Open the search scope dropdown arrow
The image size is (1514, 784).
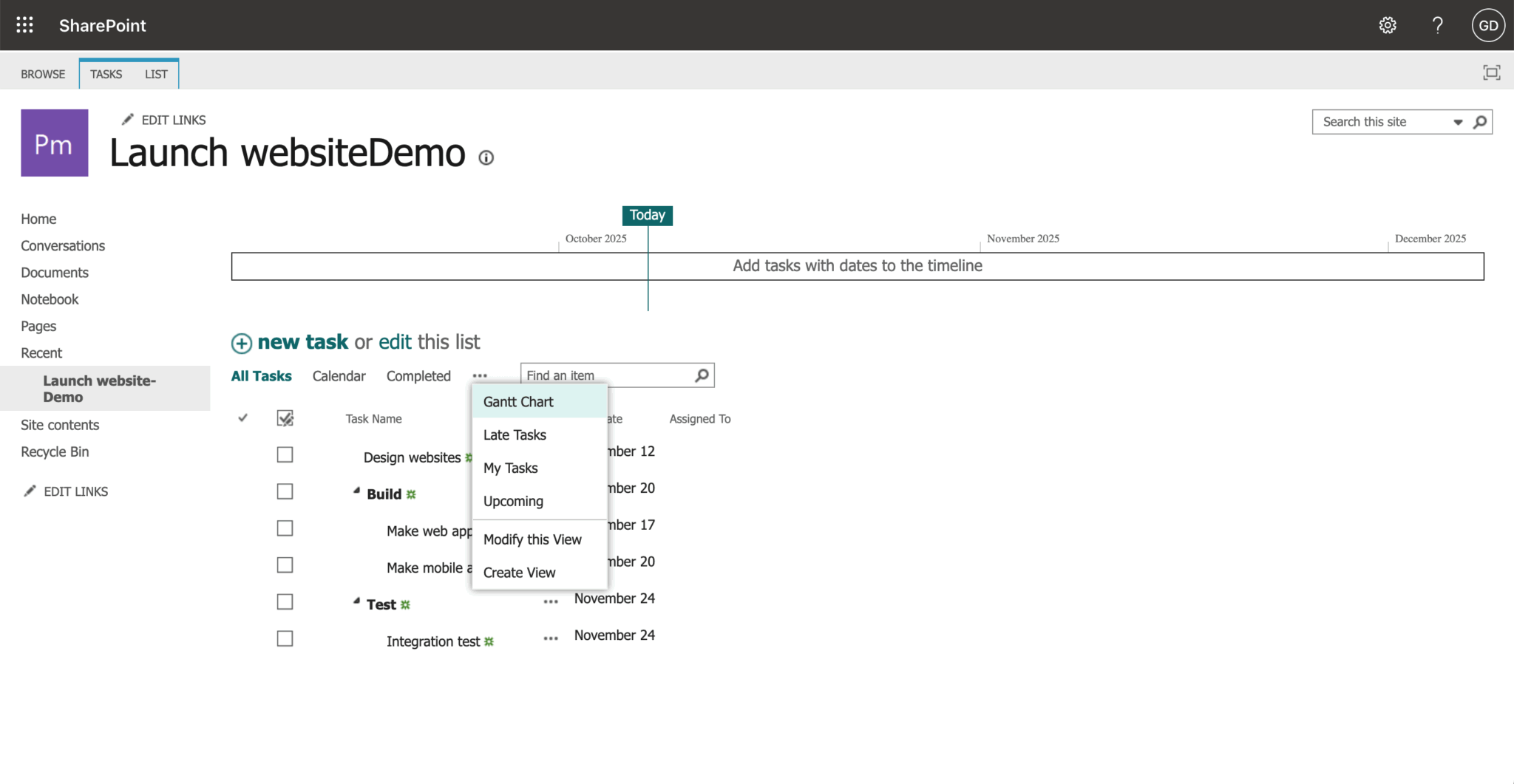[1458, 122]
